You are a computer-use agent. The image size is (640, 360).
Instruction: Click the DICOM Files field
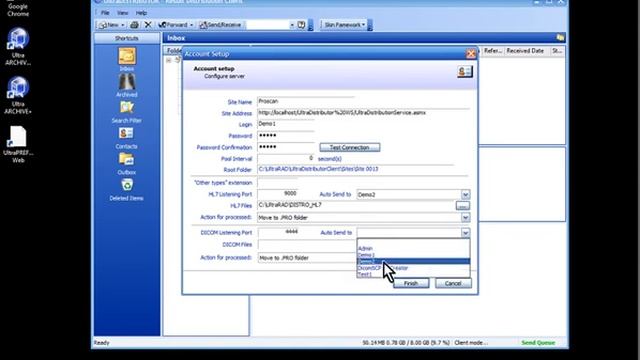[x=307, y=244]
